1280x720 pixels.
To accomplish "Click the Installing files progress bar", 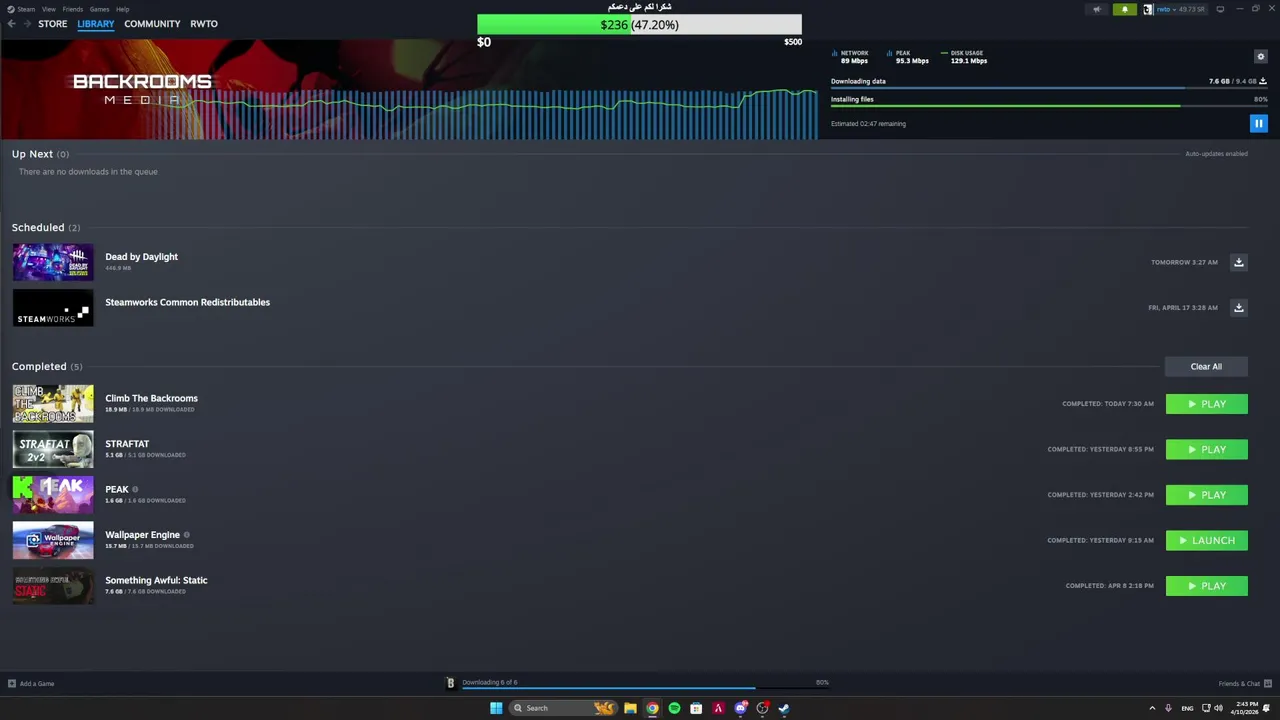I will (x=1049, y=106).
